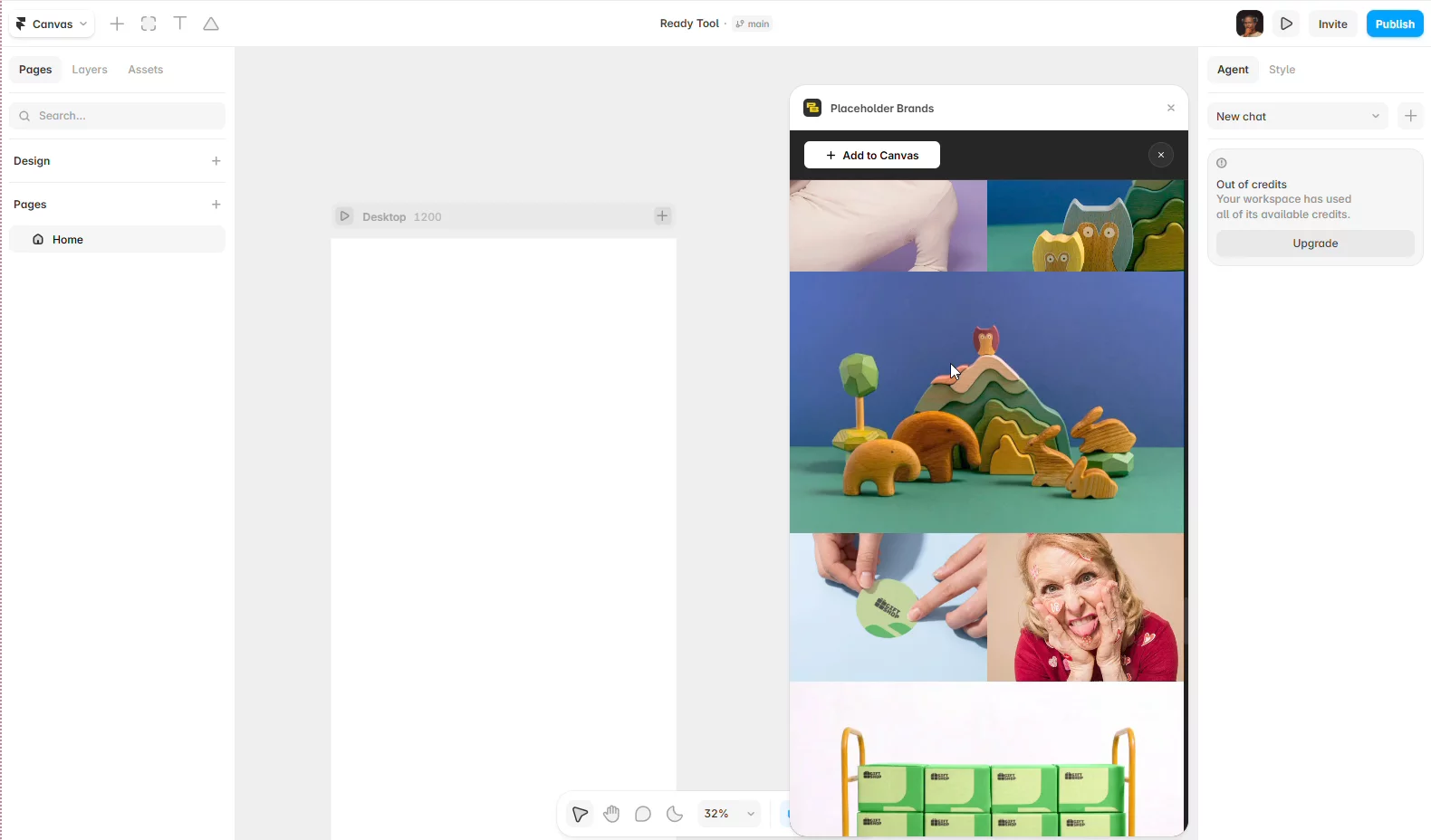Open the insert plus menu in top toolbar

[x=117, y=24]
